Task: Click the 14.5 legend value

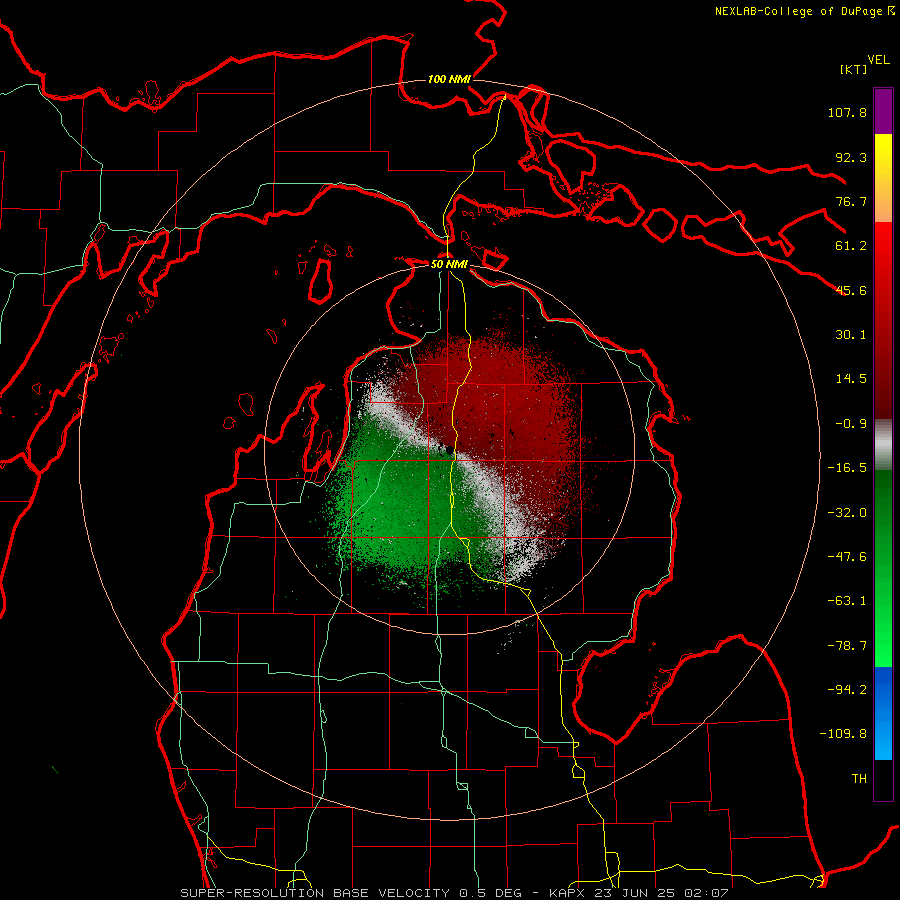Action: tap(851, 379)
